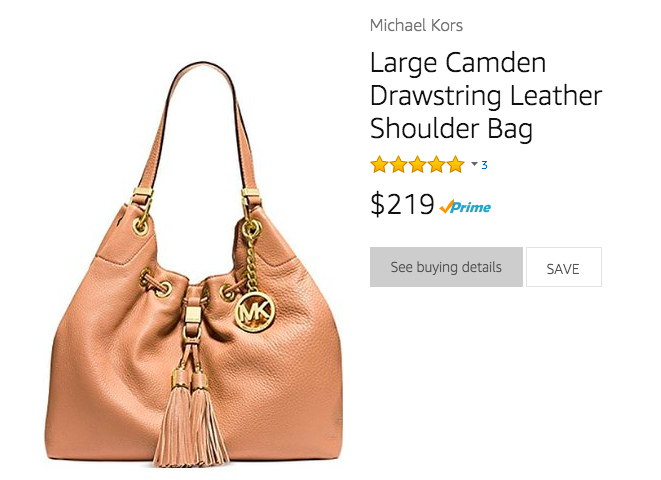The width and height of the screenshot is (661, 480).
Task: Click the $219 price
Action: point(402,204)
